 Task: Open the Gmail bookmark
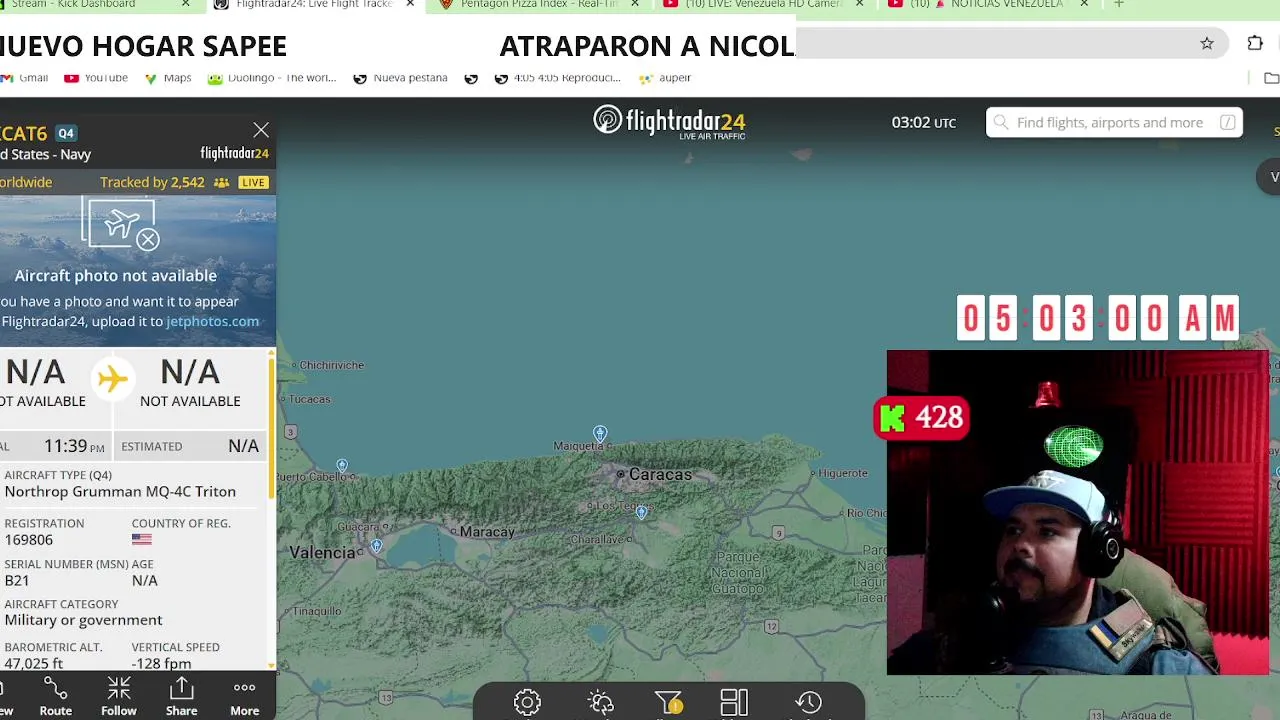pos(25,78)
